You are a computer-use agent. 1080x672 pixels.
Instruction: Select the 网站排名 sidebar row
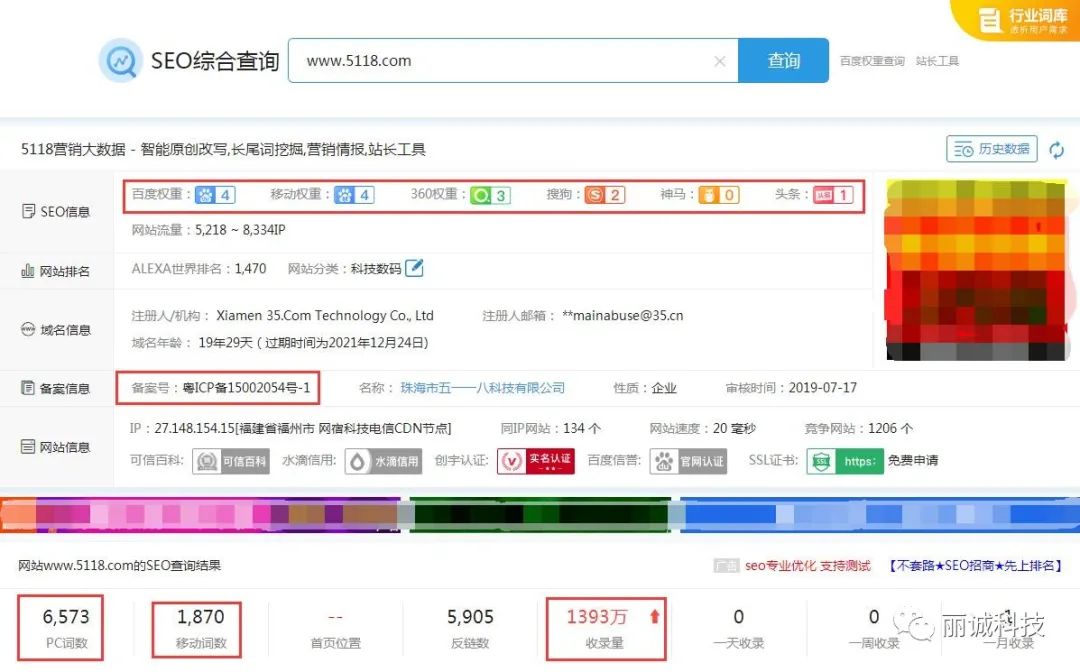click(56, 271)
